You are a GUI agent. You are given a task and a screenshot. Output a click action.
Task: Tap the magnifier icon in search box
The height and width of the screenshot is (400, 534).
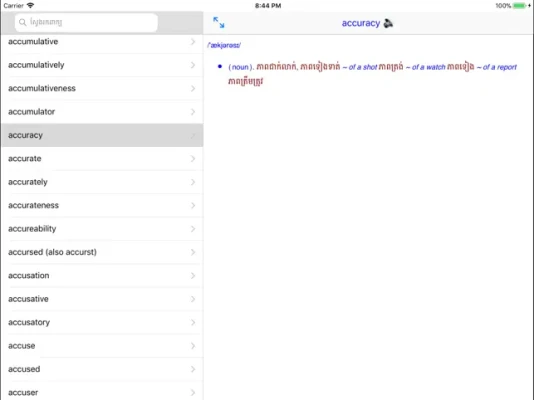22,22
